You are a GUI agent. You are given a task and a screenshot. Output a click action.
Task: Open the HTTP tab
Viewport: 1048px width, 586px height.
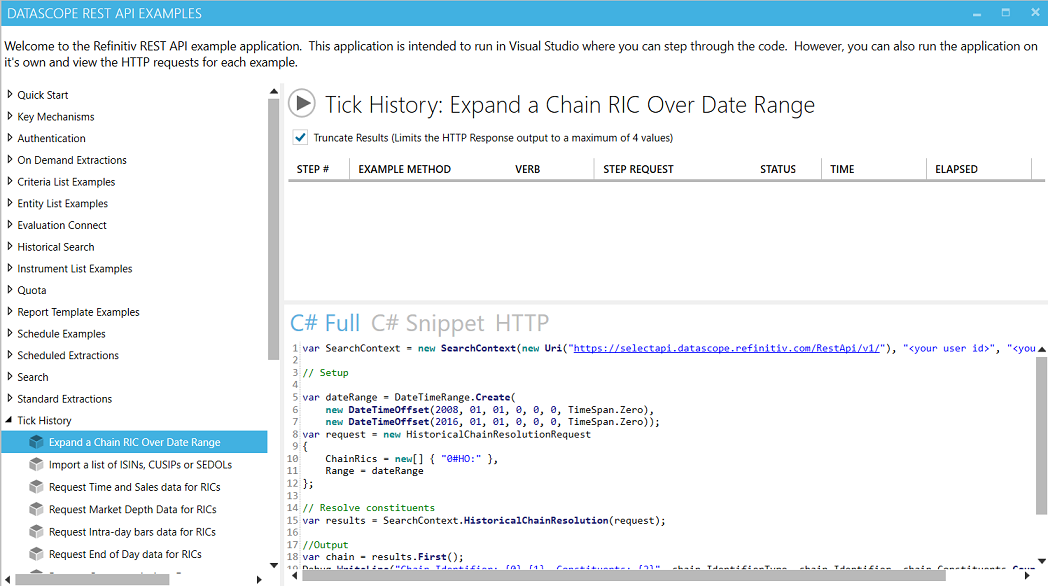click(522, 323)
